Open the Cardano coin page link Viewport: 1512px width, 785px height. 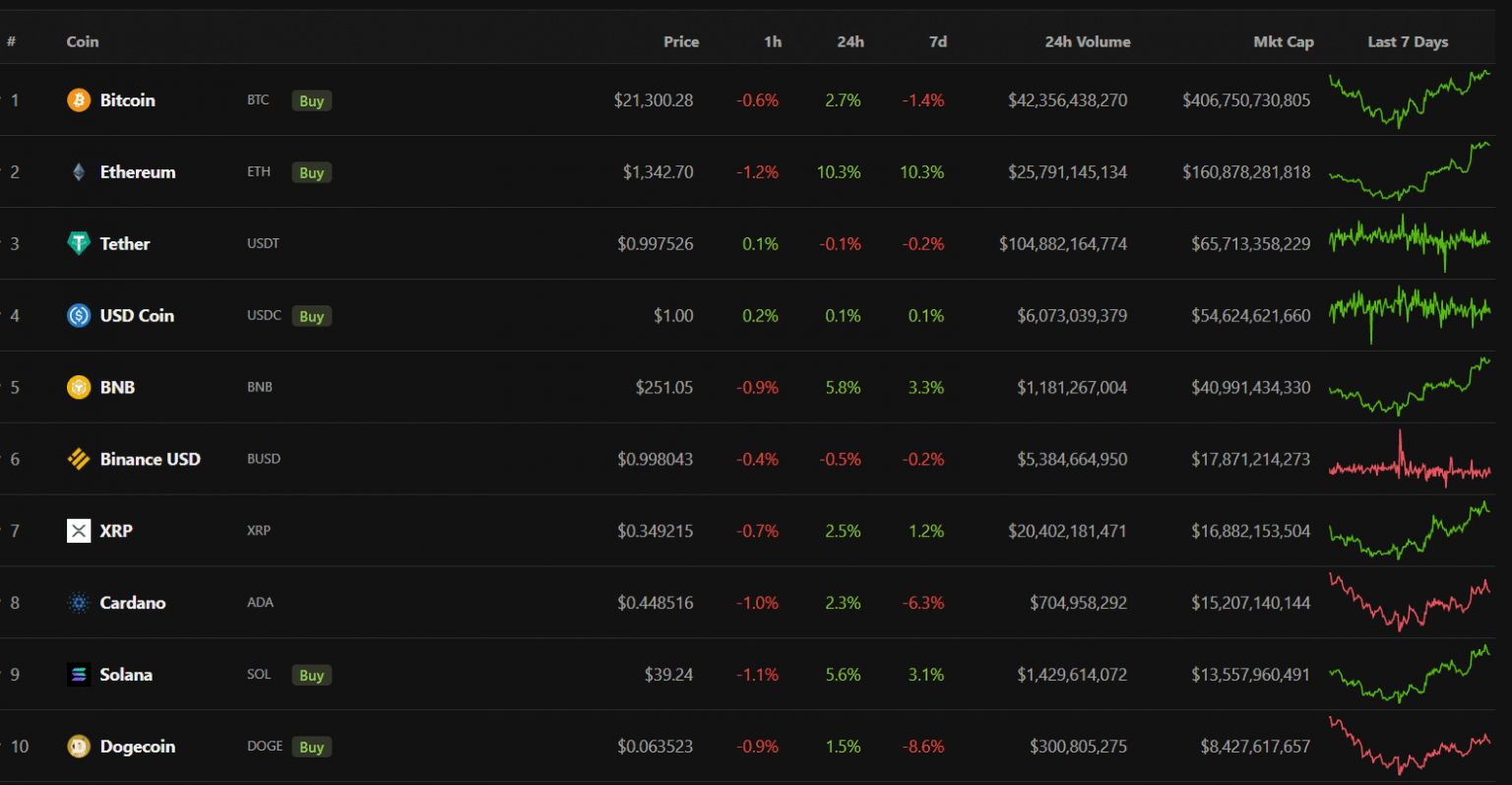click(133, 603)
